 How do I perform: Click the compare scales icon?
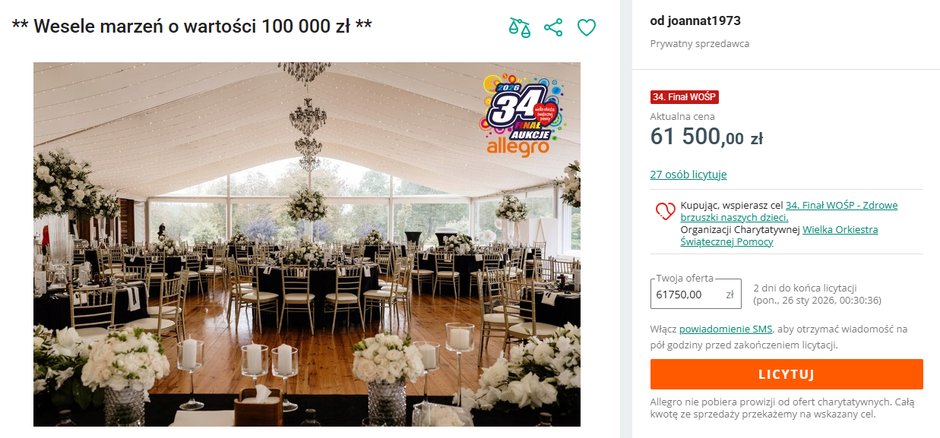coord(519,27)
